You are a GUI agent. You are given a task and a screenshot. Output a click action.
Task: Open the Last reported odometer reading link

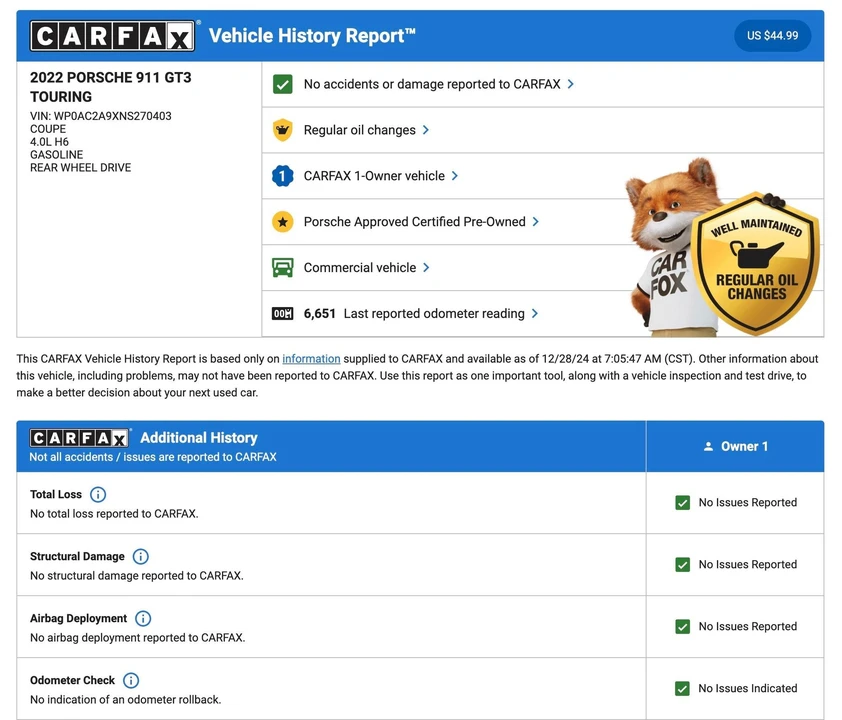point(434,314)
